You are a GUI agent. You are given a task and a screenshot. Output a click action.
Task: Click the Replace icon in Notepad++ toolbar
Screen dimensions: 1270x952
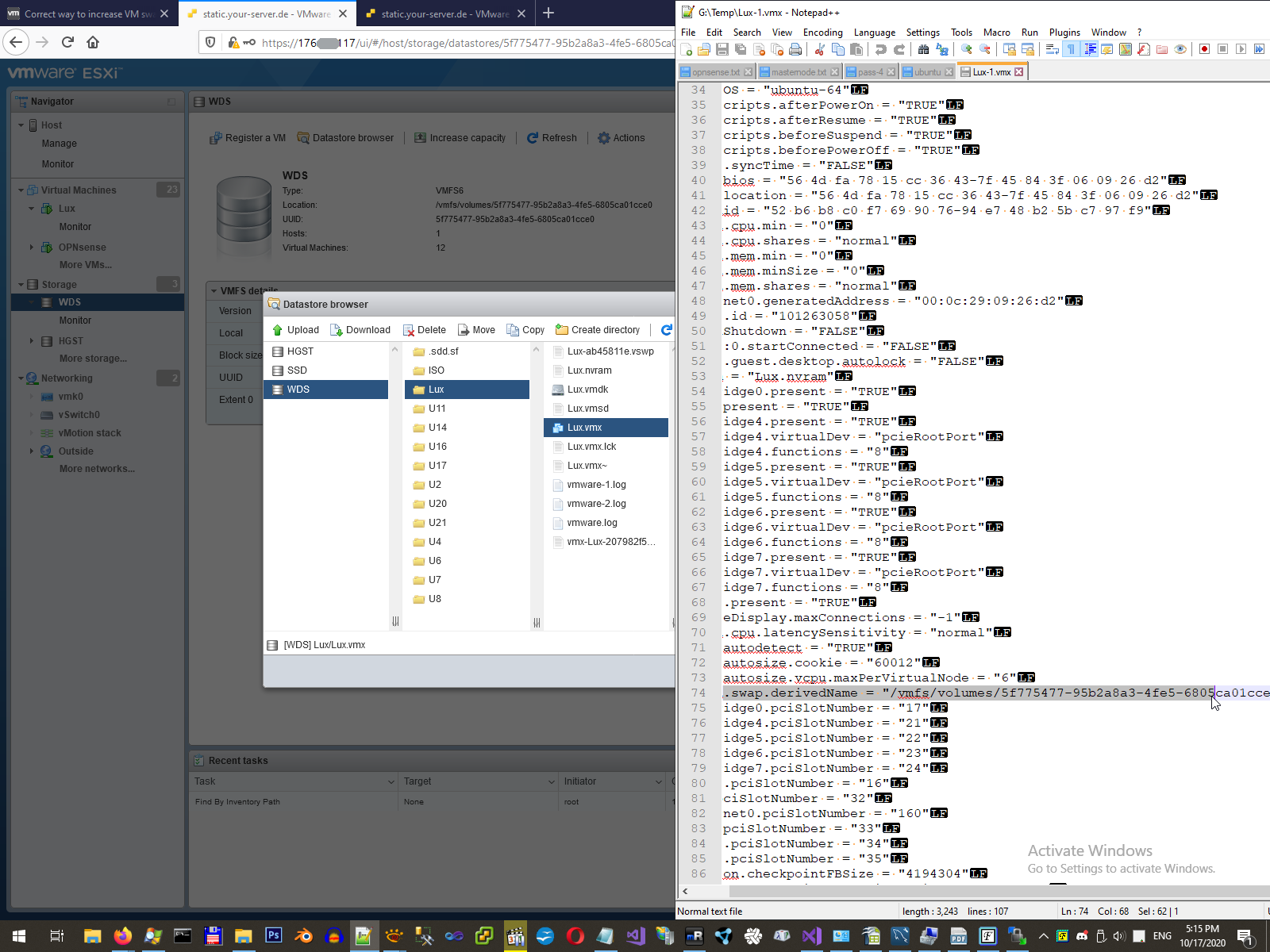click(x=942, y=49)
